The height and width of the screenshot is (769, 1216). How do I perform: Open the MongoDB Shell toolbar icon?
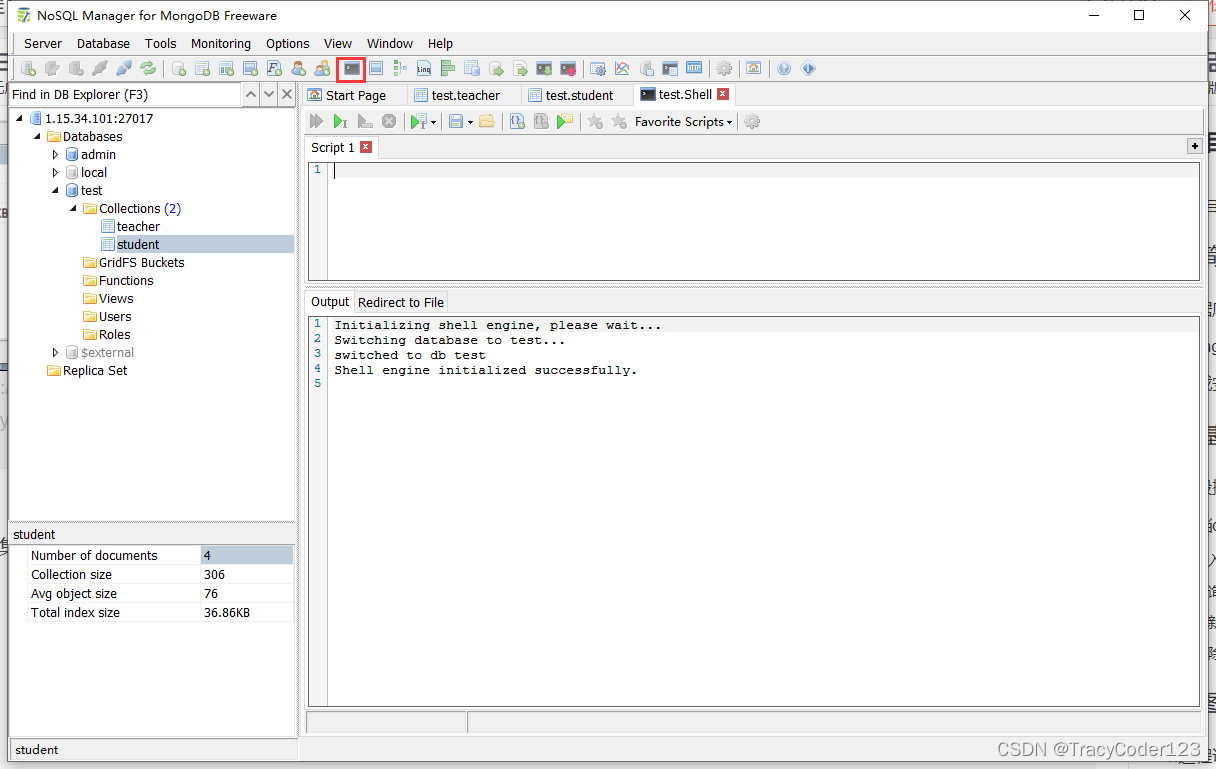click(x=351, y=69)
